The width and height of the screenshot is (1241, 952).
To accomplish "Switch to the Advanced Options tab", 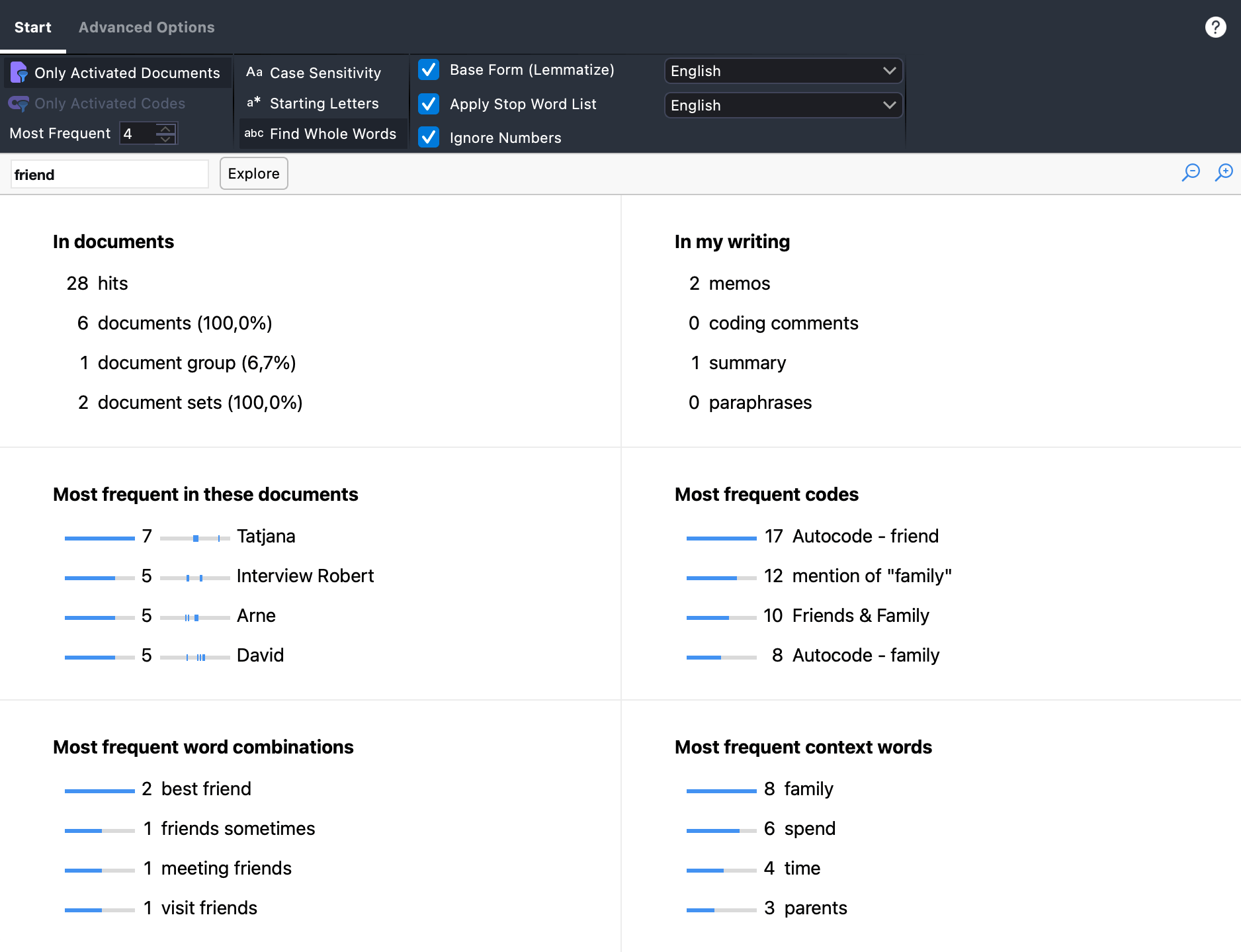I will pos(146,27).
